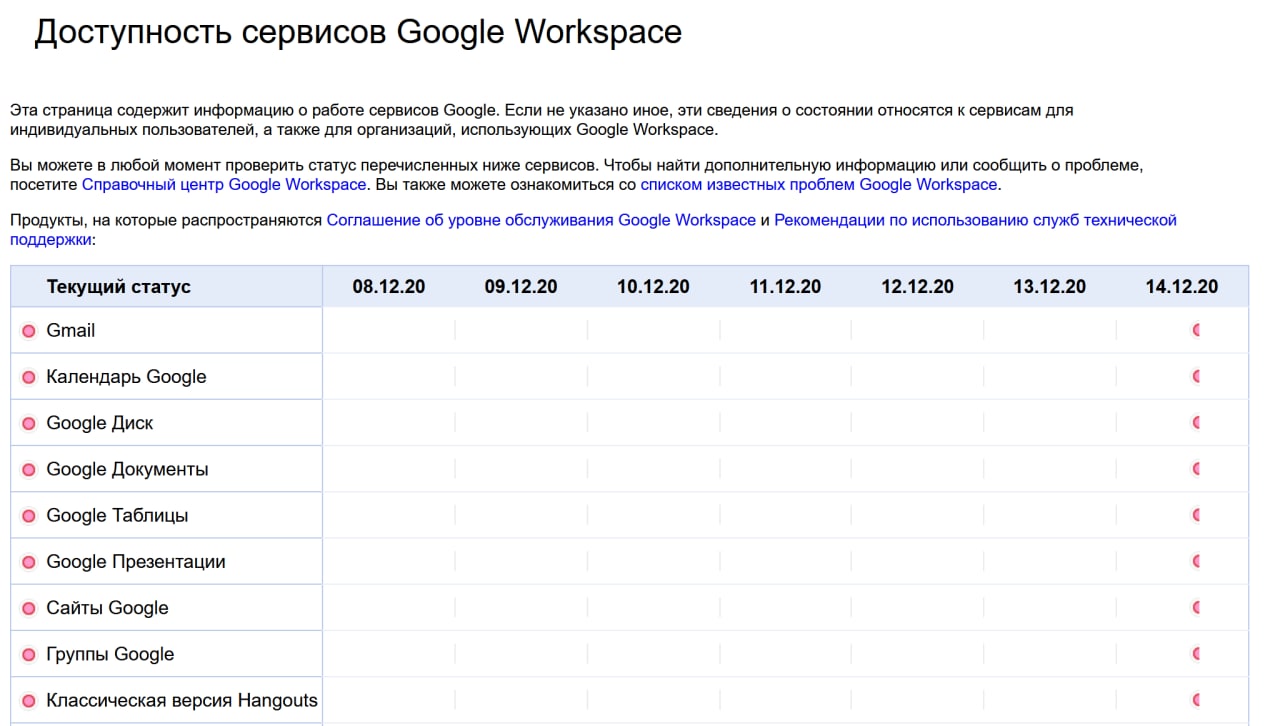Image resolution: width=1280 pixels, height=726 pixels.
Task: Click the status dot beside Google Документы
Action: pyautogui.click(x=29, y=470)
